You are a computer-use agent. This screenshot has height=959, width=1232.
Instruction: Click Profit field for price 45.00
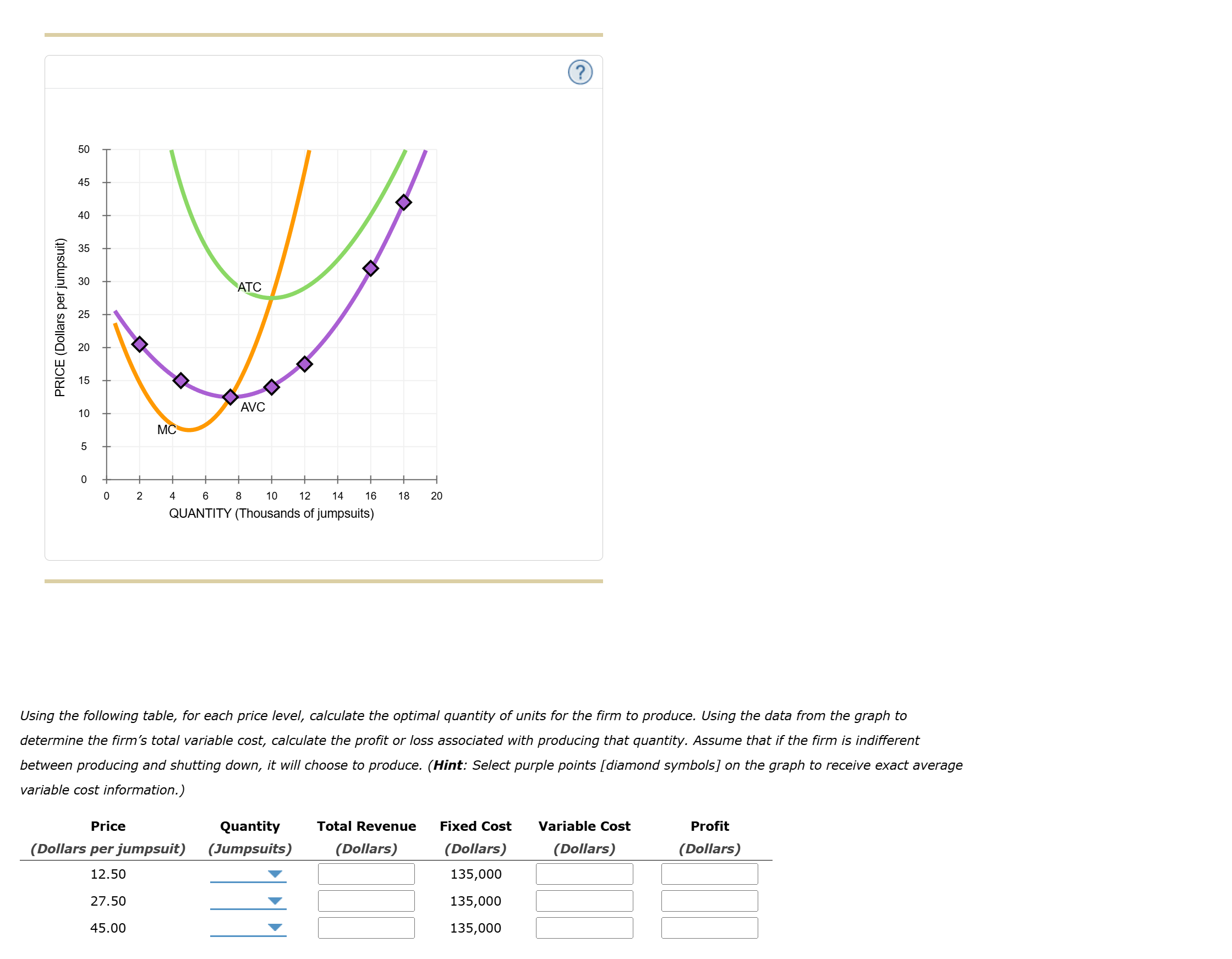point(710,928)
